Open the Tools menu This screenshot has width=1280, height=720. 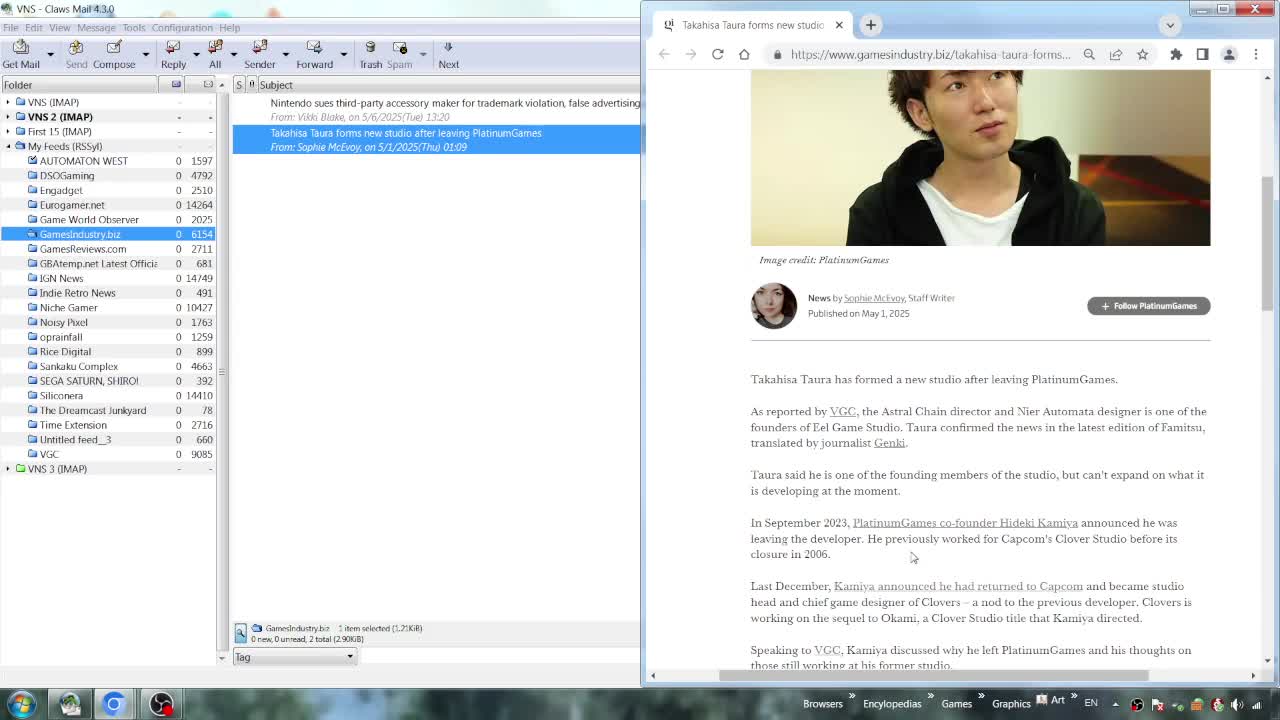click(134, 28)
